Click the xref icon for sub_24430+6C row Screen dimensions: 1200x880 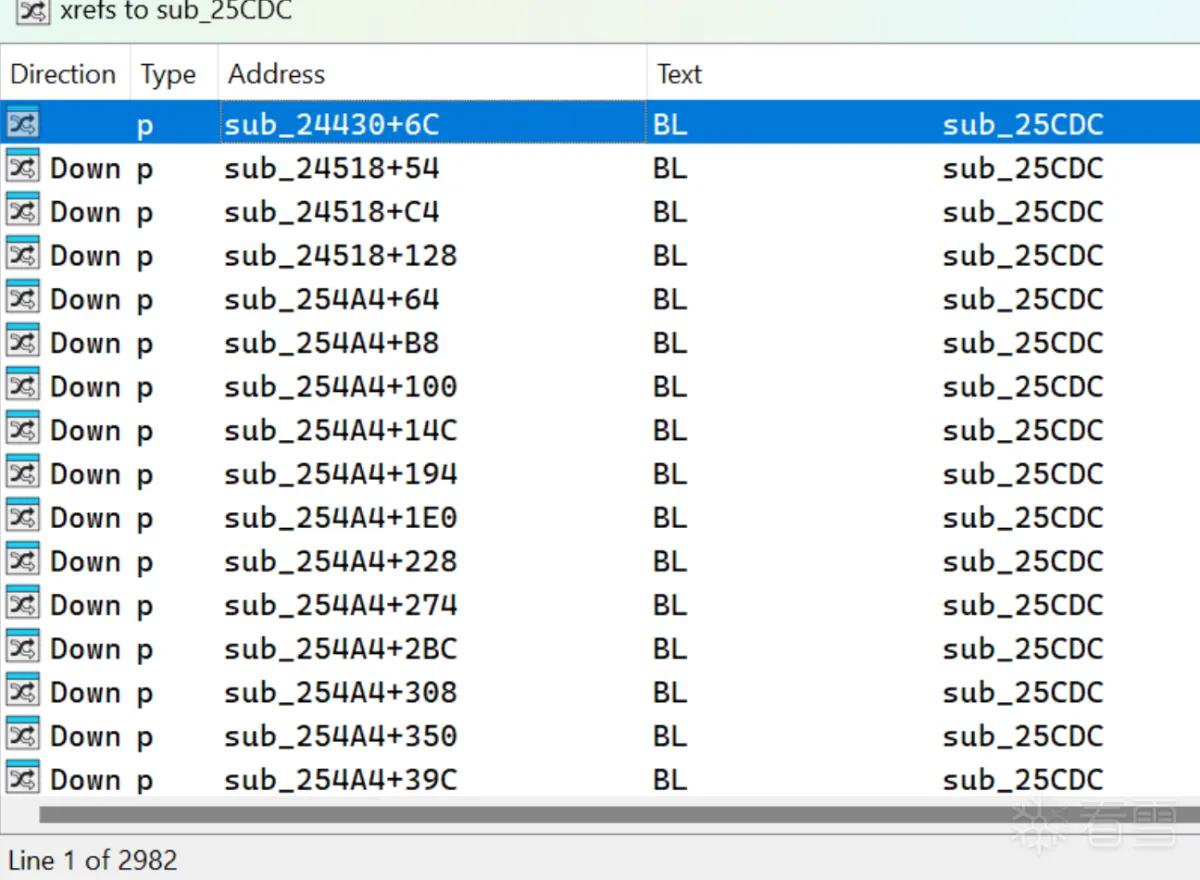(x=23, y=123)
